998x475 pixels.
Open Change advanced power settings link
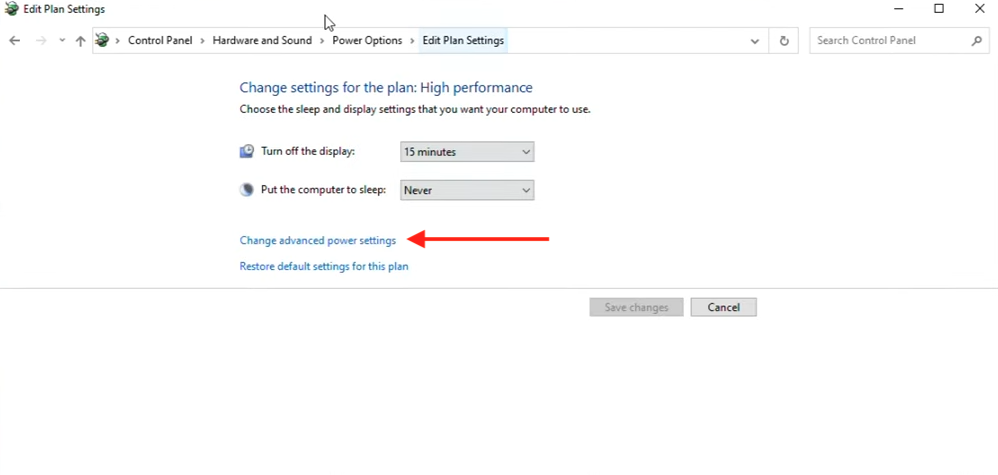click(318, 241)
